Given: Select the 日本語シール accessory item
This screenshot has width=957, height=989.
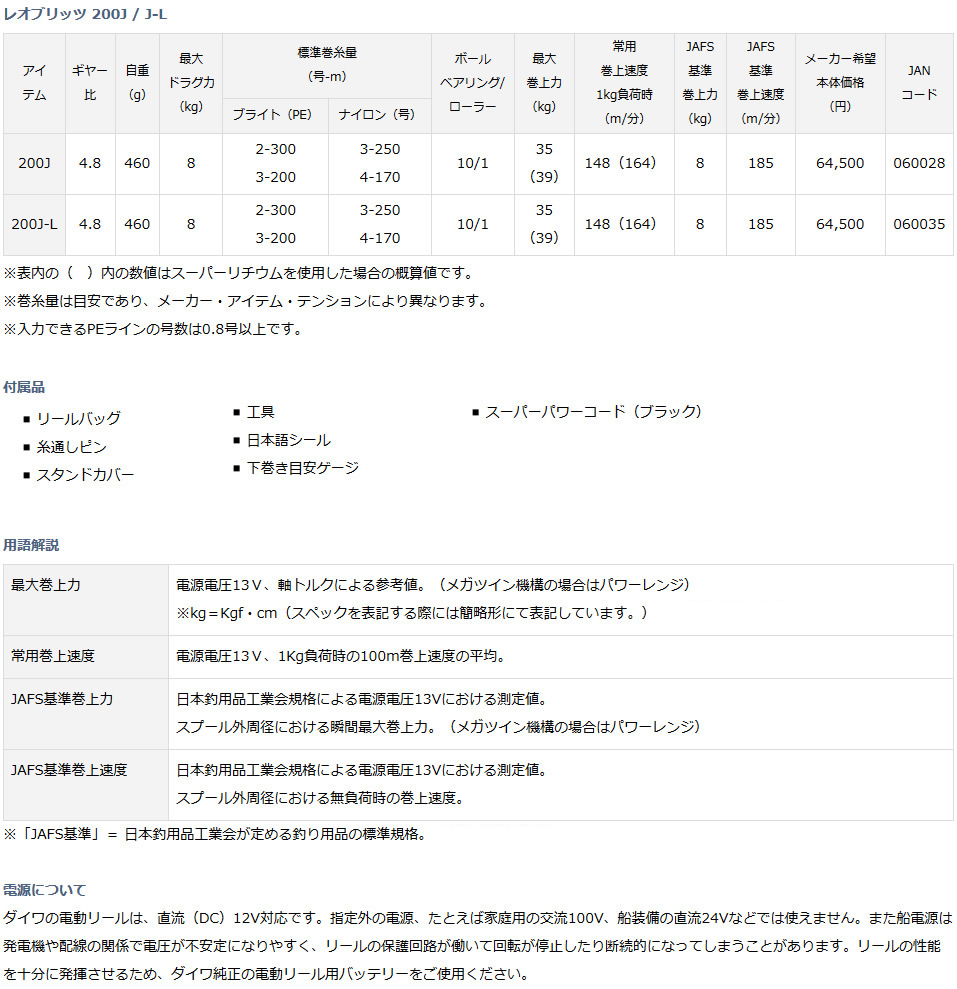Looking at the screenshot, I should (x=289, y=440).
